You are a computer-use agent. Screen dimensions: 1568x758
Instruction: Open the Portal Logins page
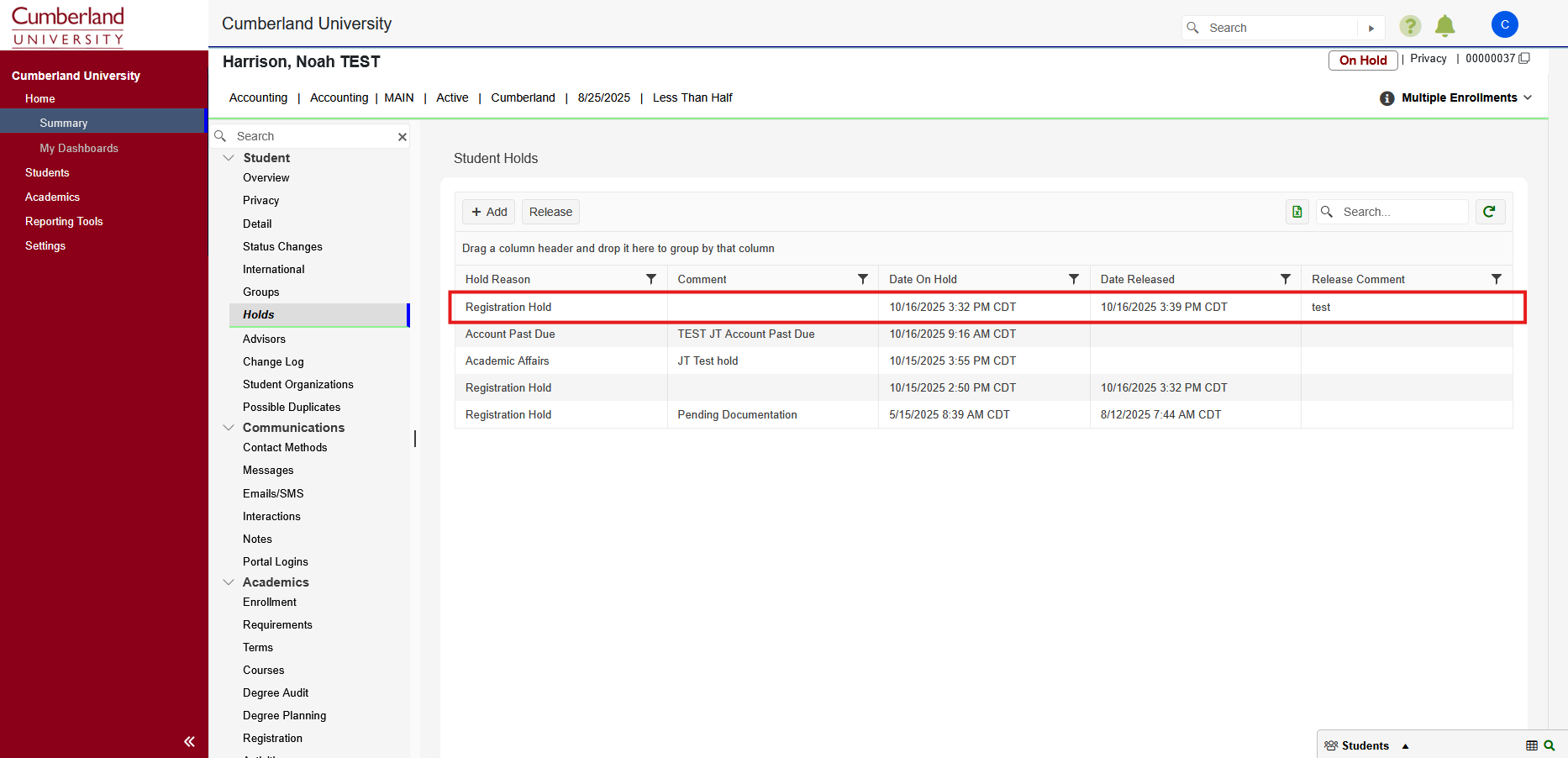coord(276,561)
